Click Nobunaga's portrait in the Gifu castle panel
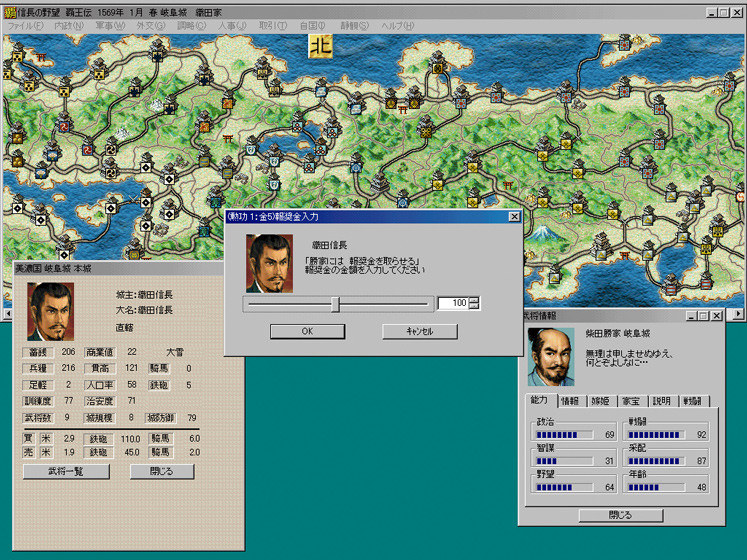The width and height of the screenshot is (747, 560). 50,312
